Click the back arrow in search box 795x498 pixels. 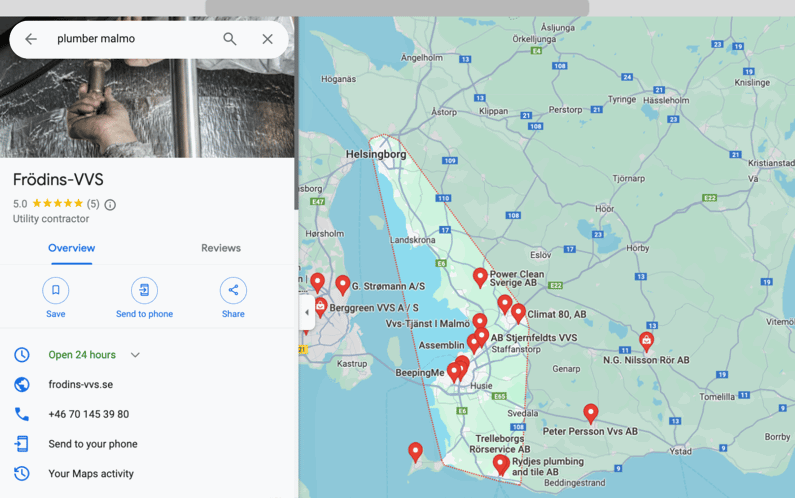(x=31, y=39)
